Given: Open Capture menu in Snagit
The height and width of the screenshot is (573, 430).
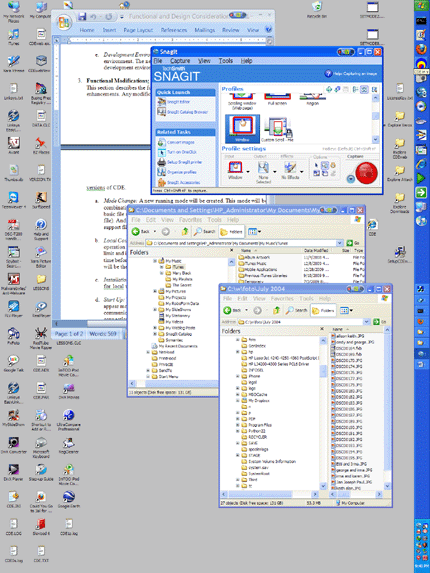Looking at the screenshot, I should point(180,61).
